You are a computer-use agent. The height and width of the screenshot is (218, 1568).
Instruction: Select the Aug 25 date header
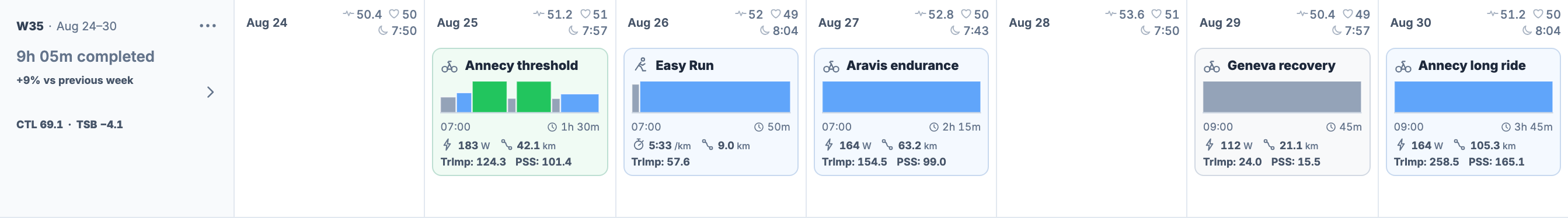pos(457,23)
